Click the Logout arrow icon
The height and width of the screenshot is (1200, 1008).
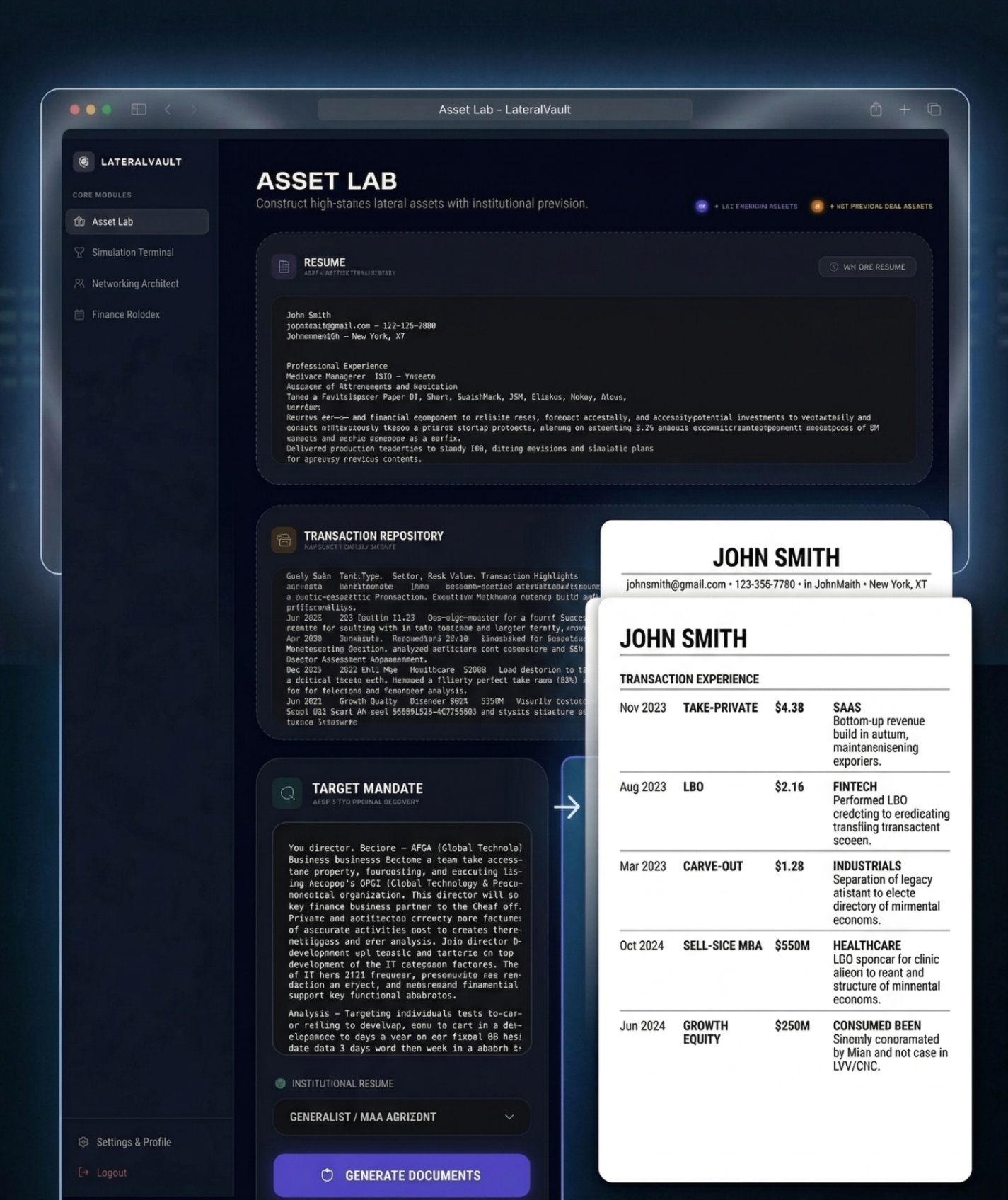pos(83,1172)
